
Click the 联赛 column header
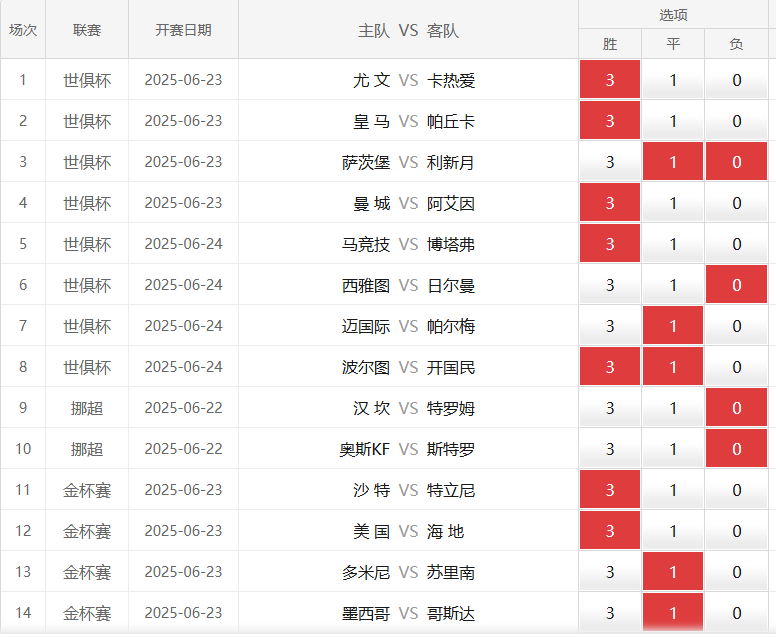(87, 30)
